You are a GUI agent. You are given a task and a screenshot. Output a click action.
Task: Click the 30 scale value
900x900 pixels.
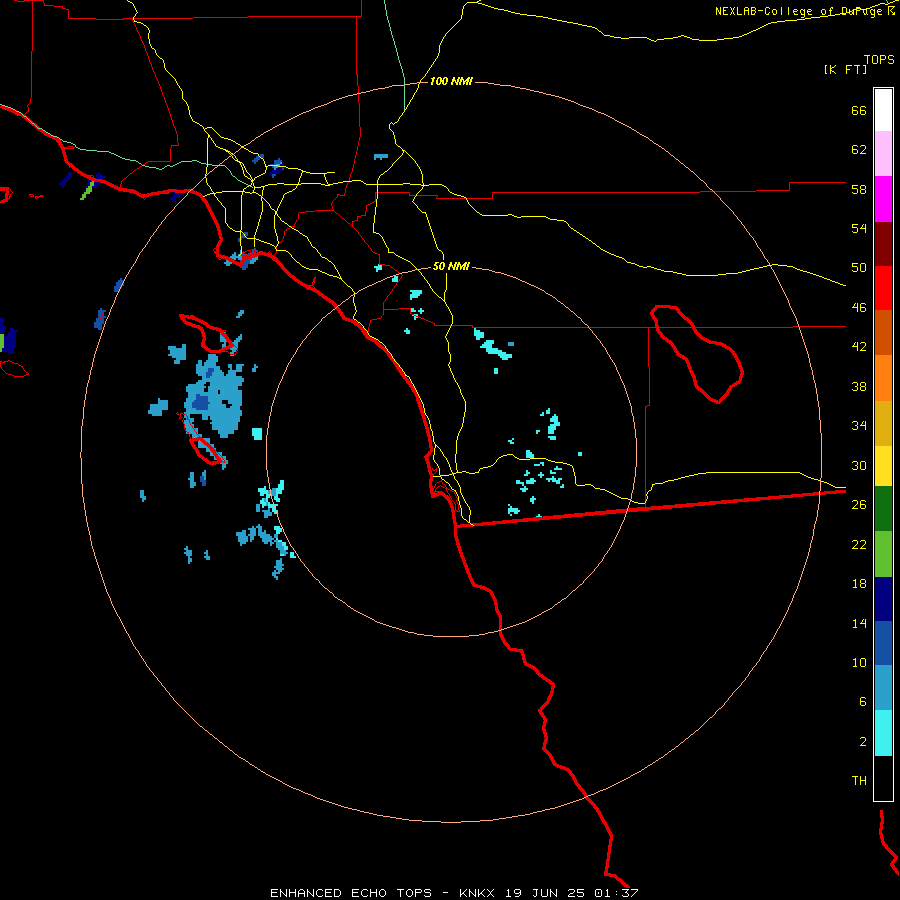pos(859,465)
